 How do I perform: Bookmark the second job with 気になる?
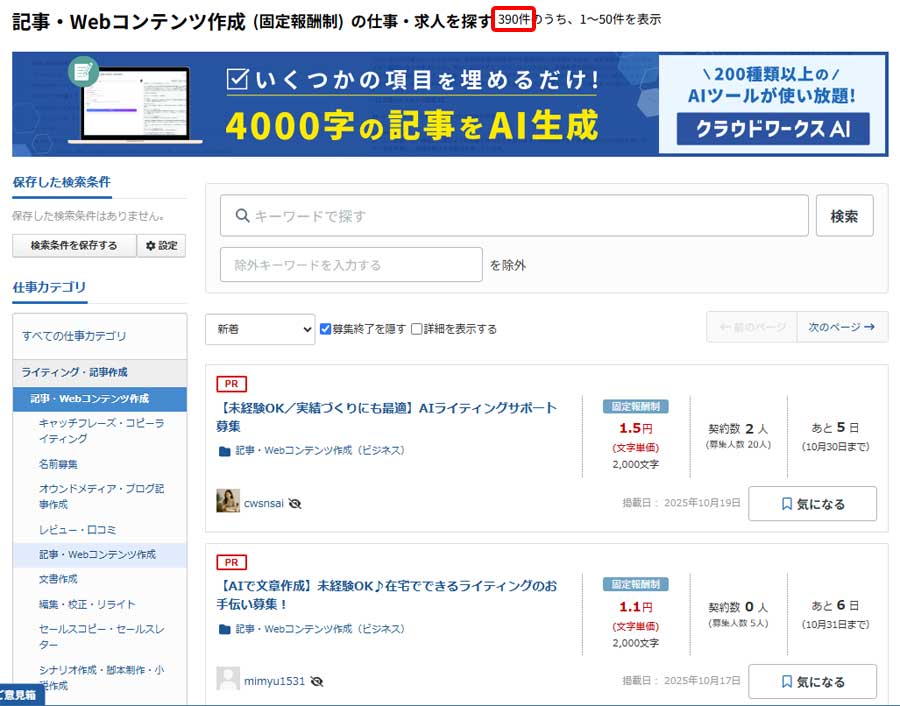[x=812, y=682]
